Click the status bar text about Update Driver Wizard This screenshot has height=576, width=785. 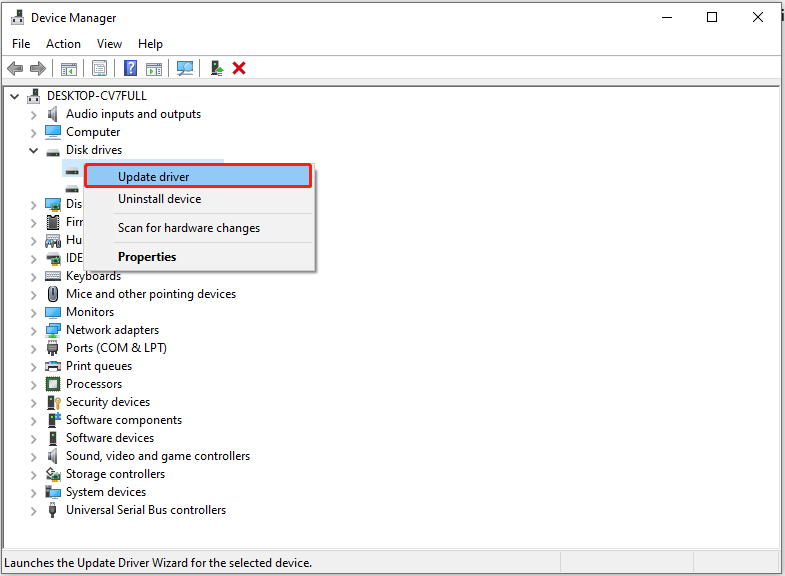(158, 563)
